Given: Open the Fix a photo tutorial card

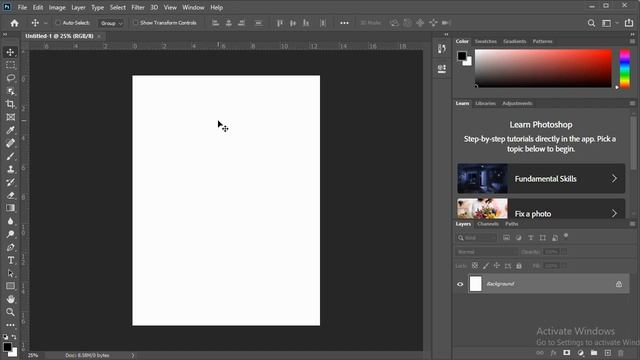Looking at the screenshot, I should (x=541, y=209).
